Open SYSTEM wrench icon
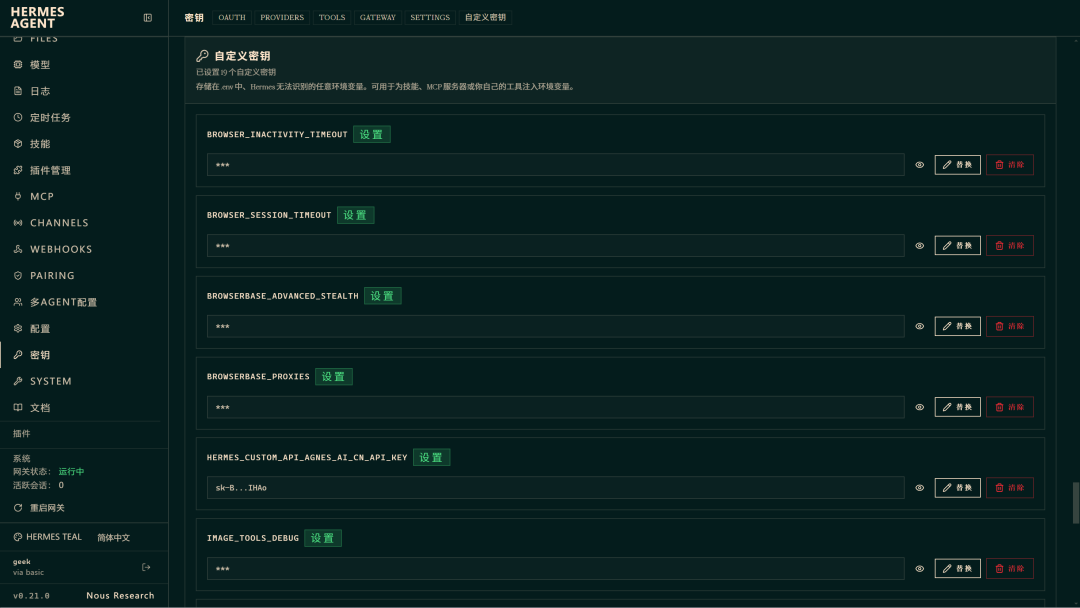The image size is (1080, 608). [x=18, y=381]
